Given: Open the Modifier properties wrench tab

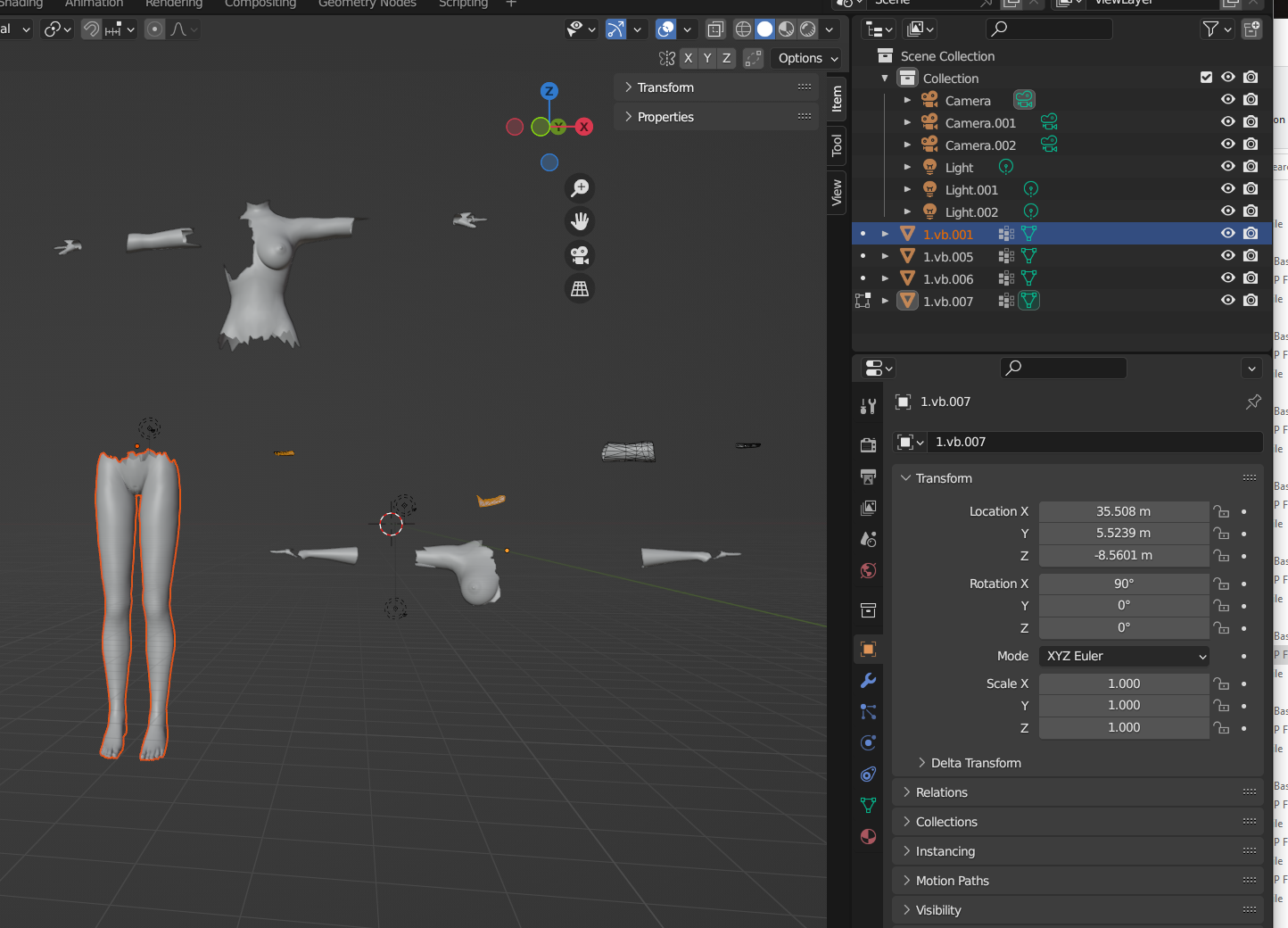Looking at the screenshot, I should [x=868, y=680].
